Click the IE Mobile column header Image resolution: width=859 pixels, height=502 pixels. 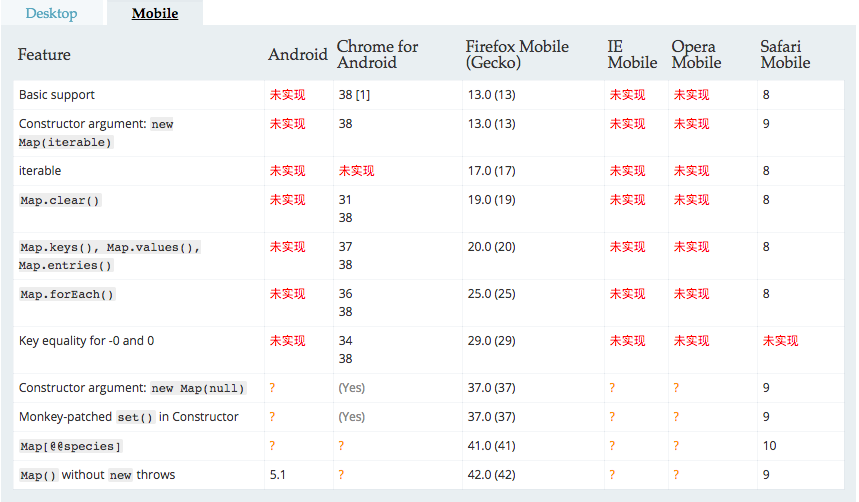[632, 54]
